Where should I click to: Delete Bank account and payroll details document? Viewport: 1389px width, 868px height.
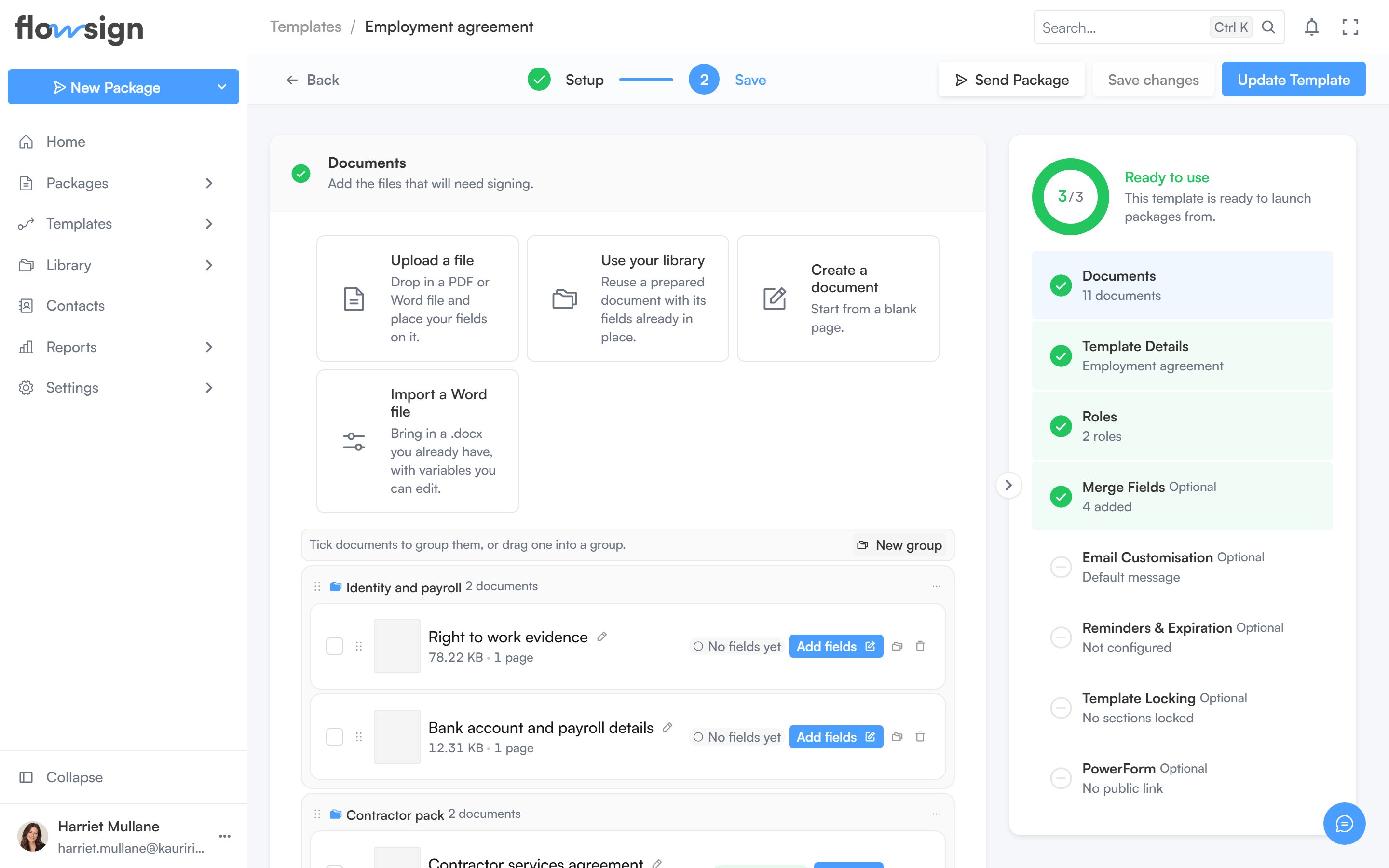920,737
